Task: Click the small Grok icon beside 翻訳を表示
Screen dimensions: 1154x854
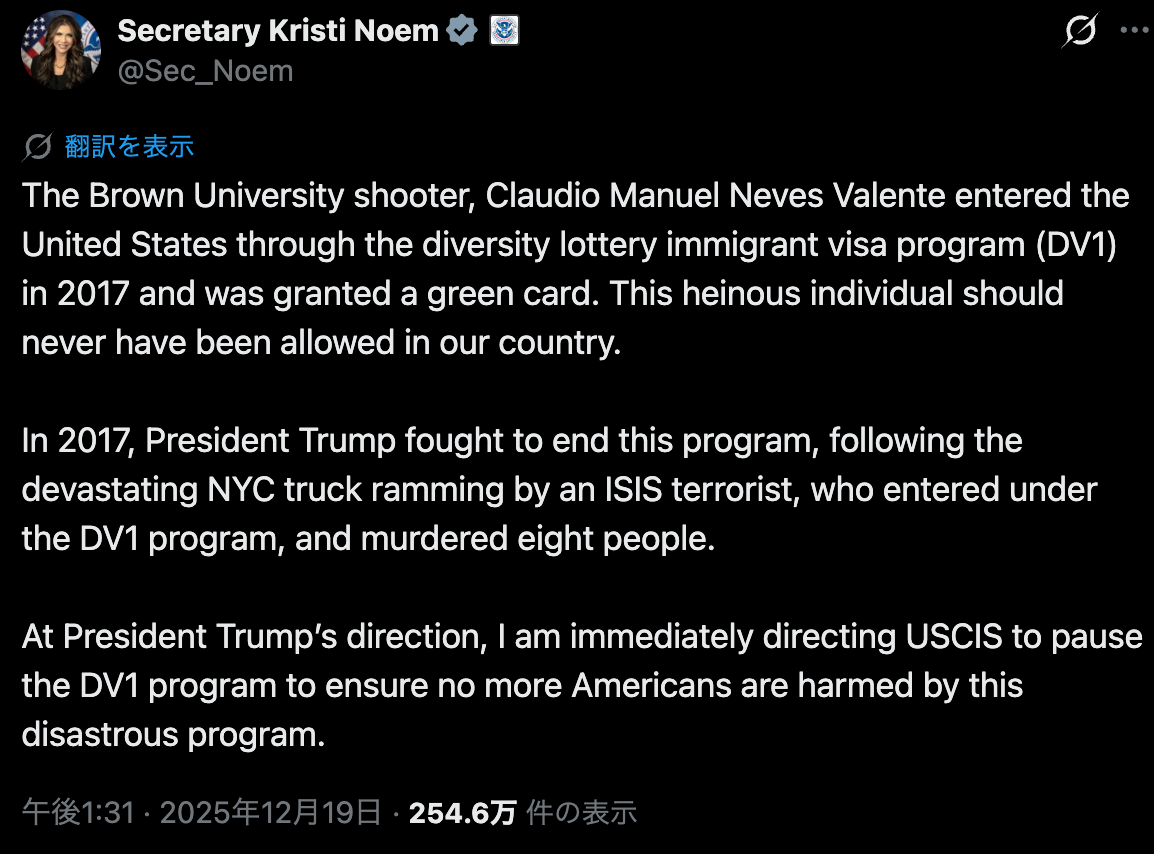Action: point(37,147)
